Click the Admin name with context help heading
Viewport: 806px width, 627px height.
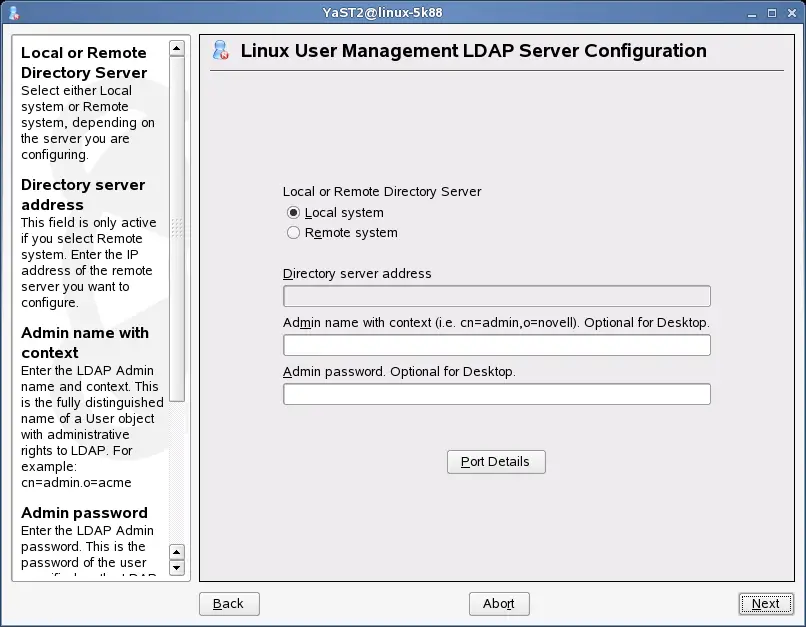click(85, 343)
